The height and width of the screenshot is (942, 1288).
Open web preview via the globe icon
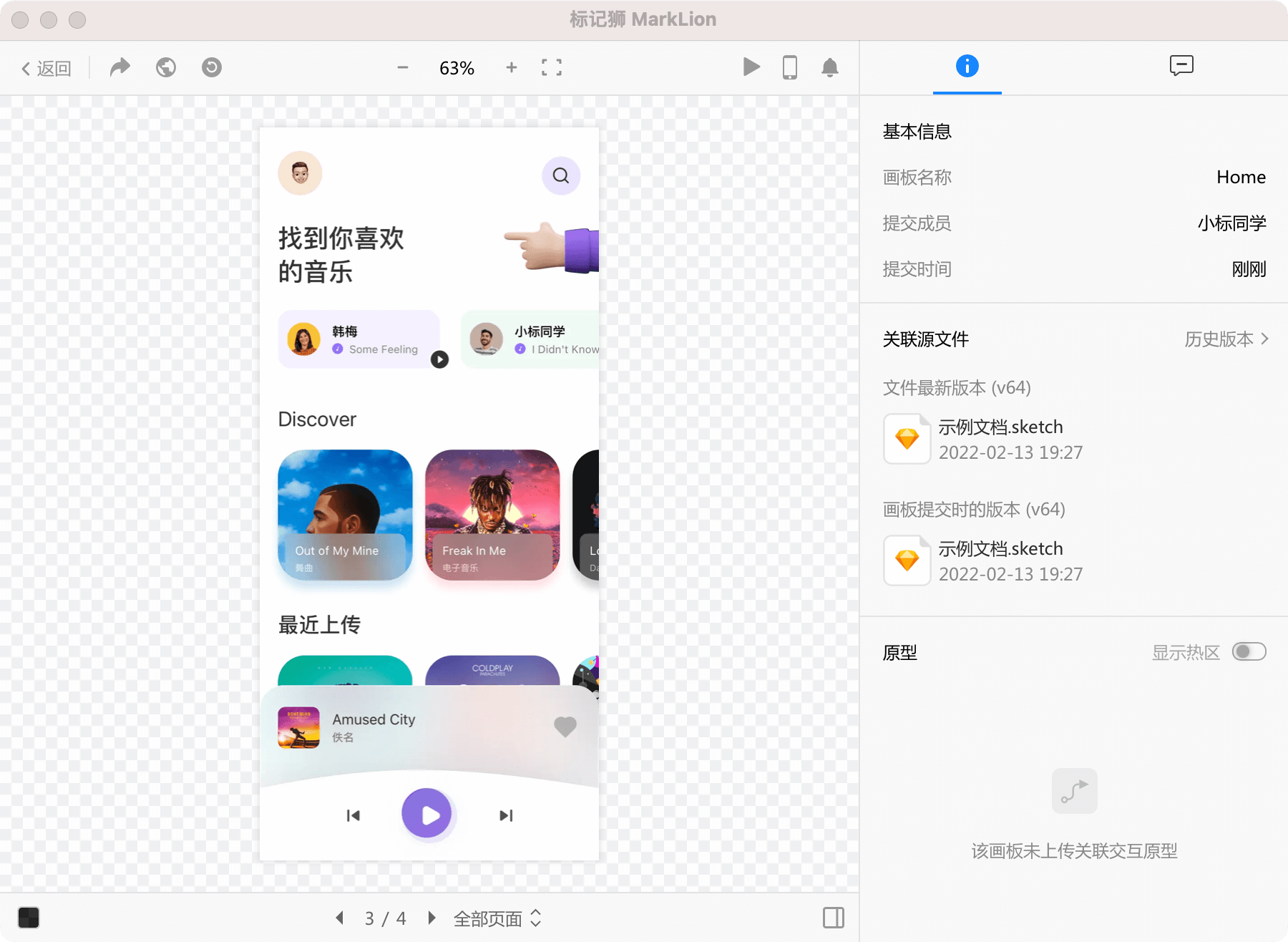(x=165, y=67)
